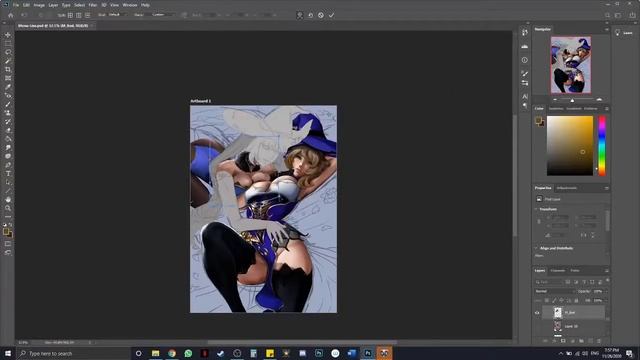Select the Brush tool

pyautogui.click(x=8, y=104)
